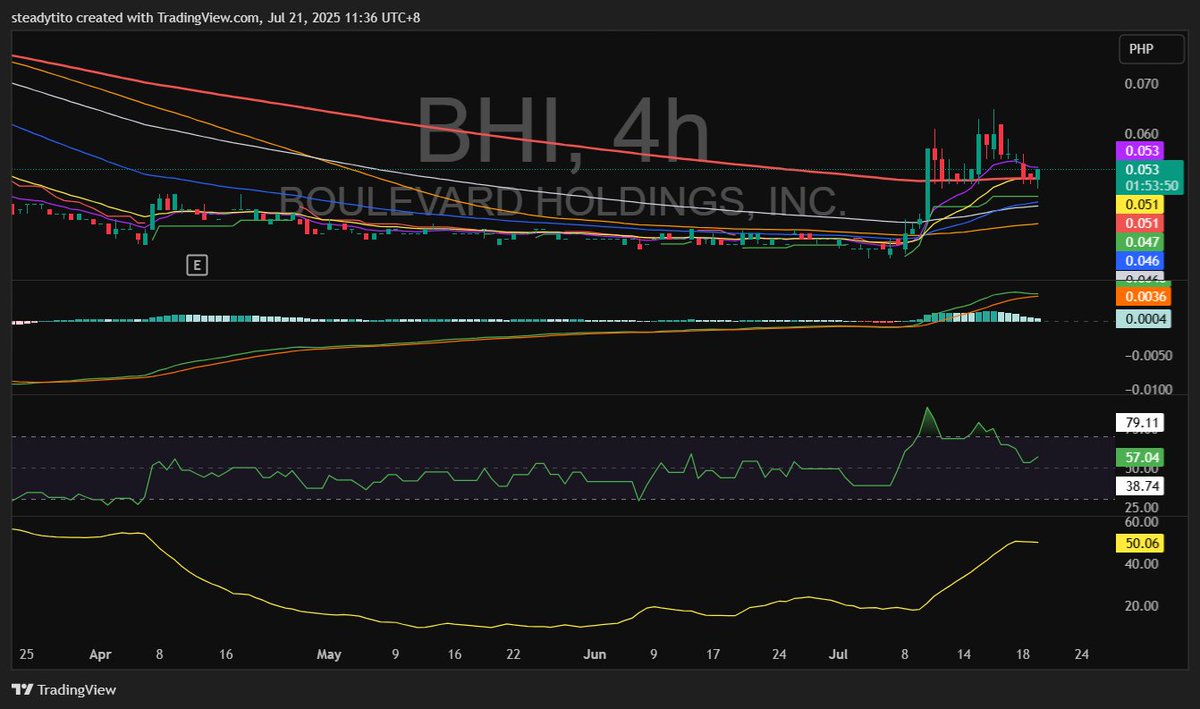The image size is (1200, 709).
Task: Click the Apr date label
Action: pos(100,656)
